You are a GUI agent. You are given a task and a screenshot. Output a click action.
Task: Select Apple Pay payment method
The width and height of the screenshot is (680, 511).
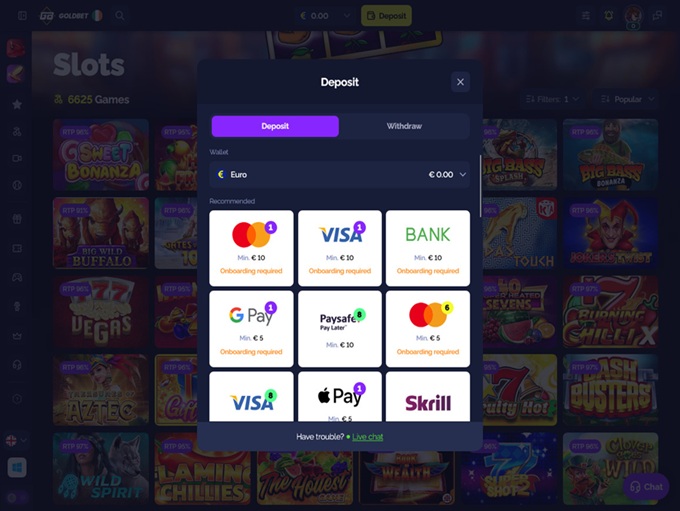pyautogui.click(x=340, y=396)
